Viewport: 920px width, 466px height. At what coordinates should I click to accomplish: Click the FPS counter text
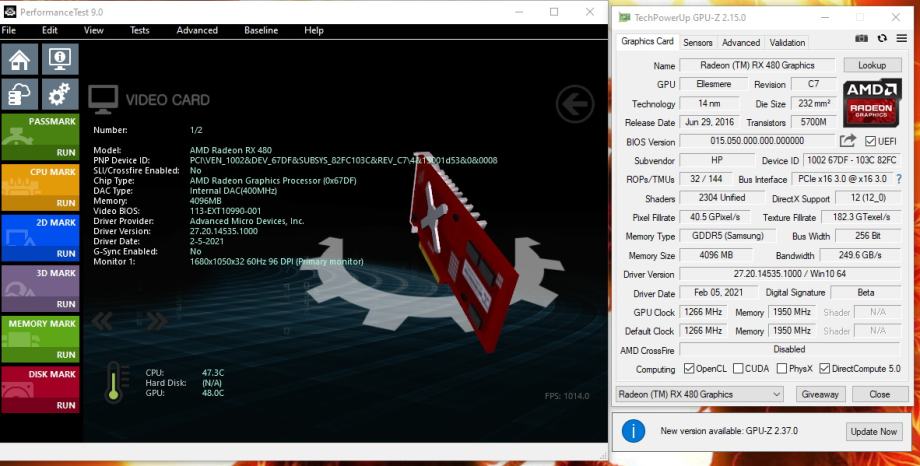(x=567, y=396)
